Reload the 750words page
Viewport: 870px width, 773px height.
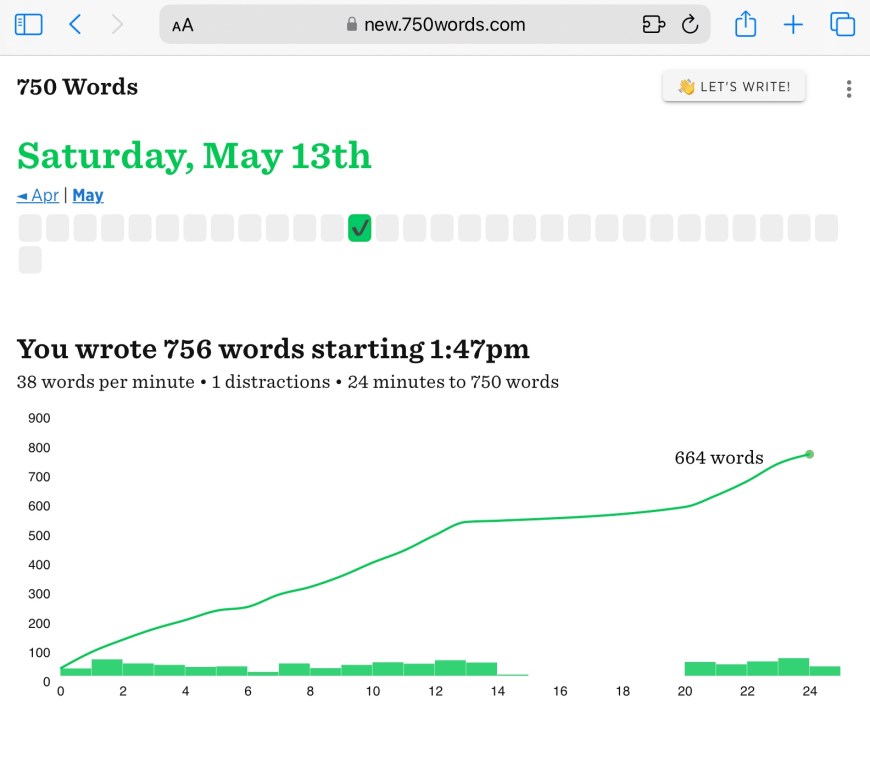[x=689, y=25]
